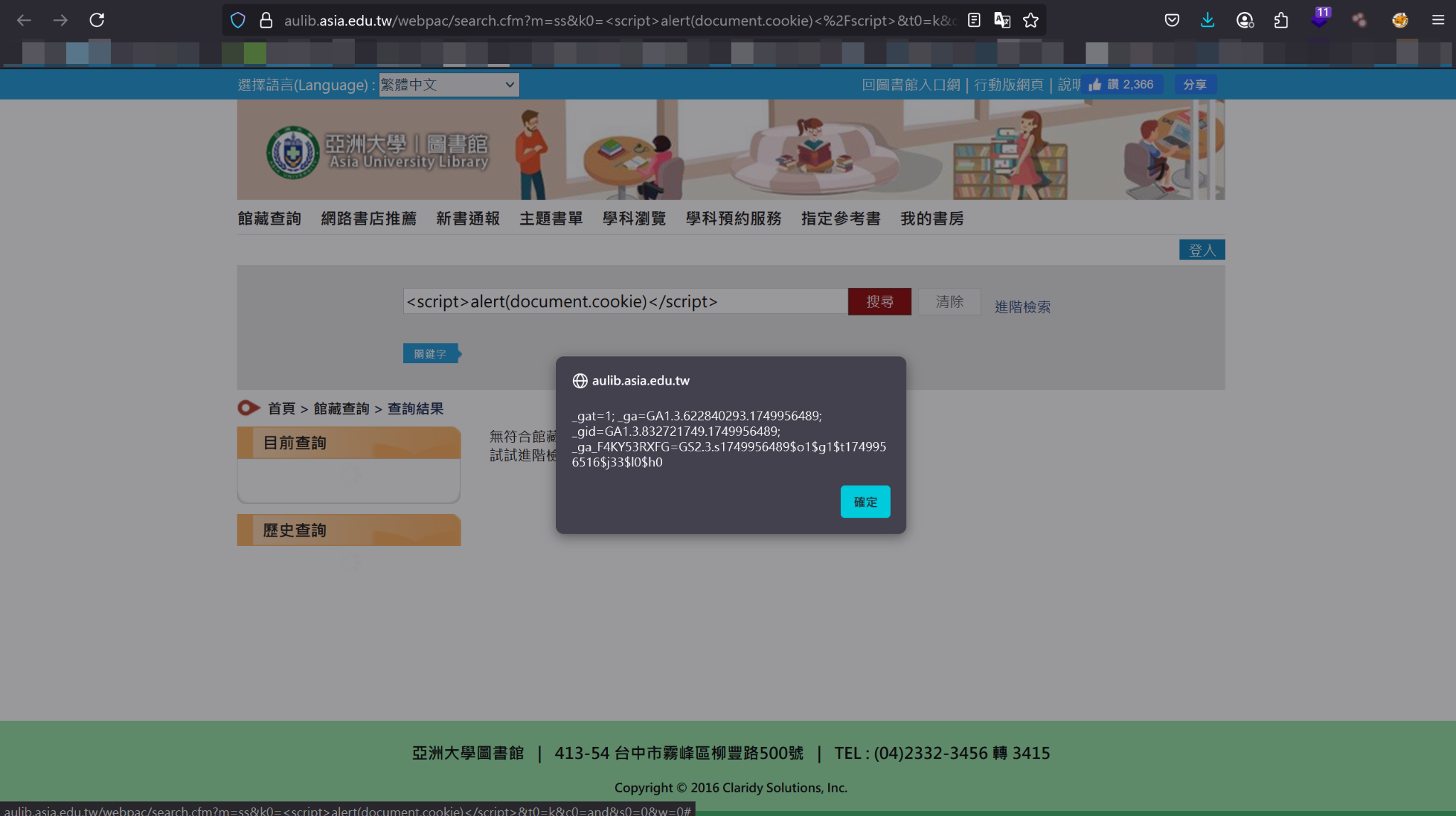This screenshot has width=1456, height=816.
Task: Open the 網路書店推薦 menu
Action: (x=369, y=219)
